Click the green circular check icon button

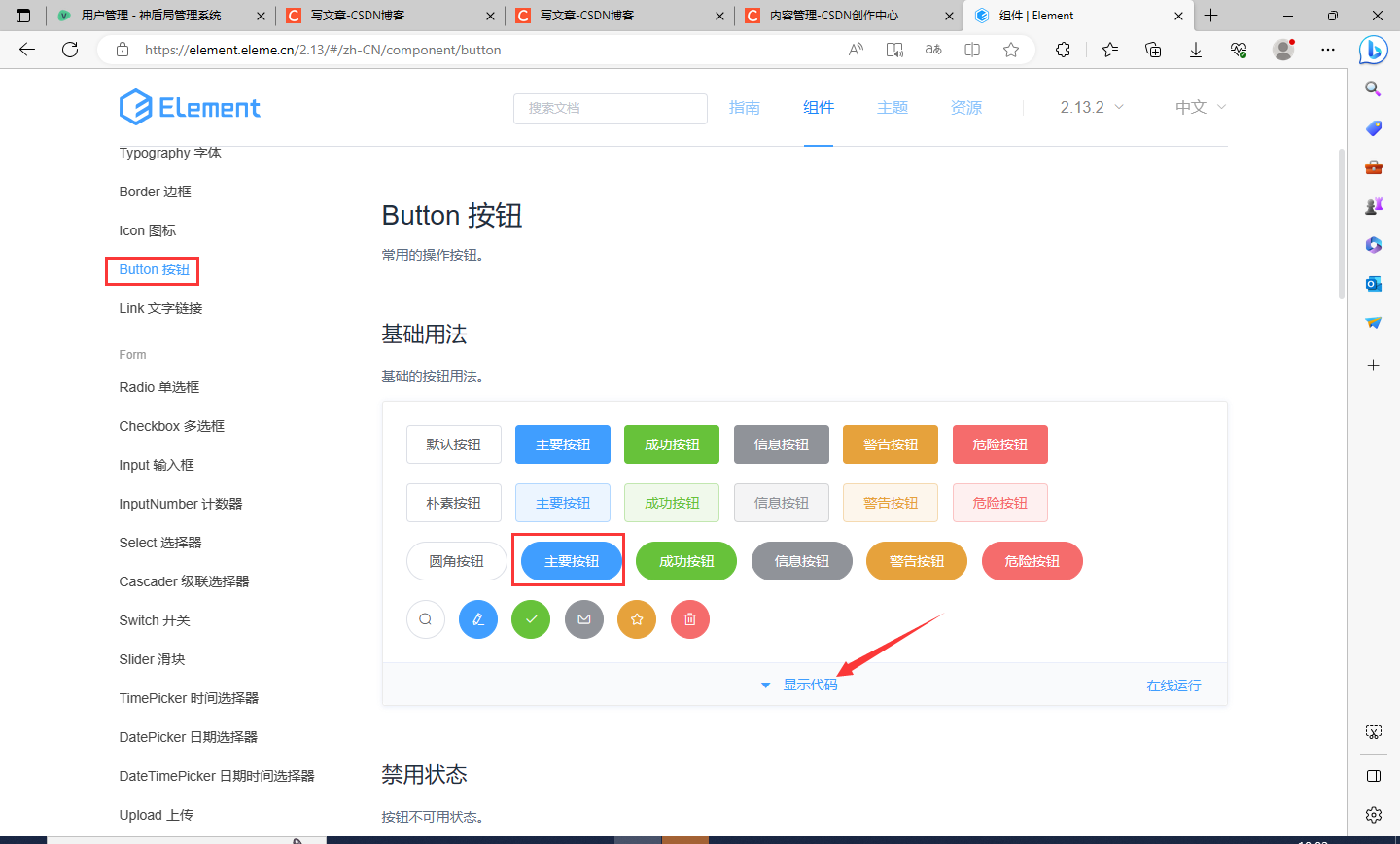(531, 619)
